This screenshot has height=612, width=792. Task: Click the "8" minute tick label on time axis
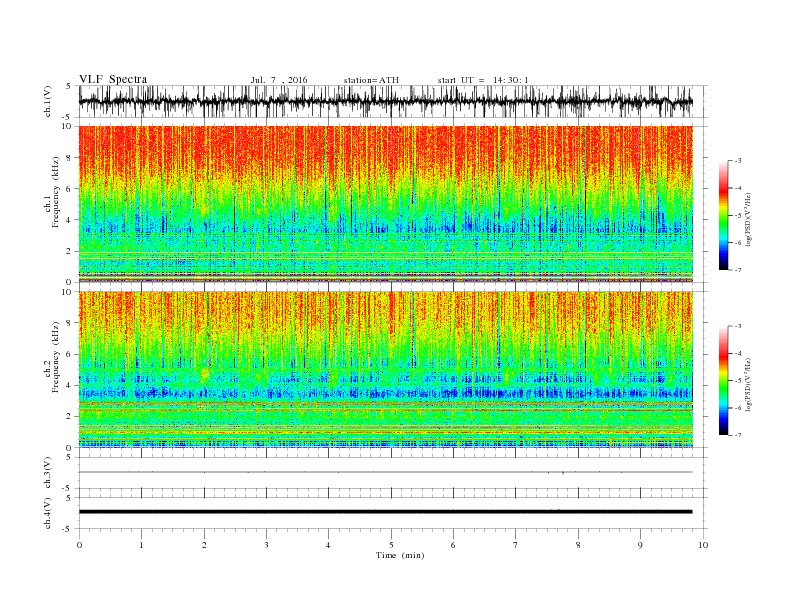(578, 545)
